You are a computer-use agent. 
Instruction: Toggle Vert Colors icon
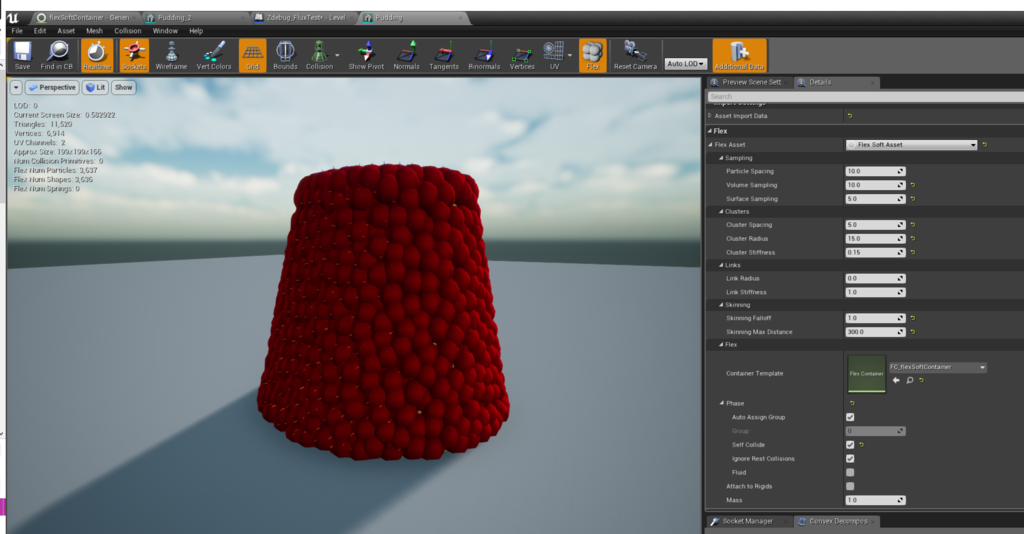pyautogui.click(x=214, y=55)
